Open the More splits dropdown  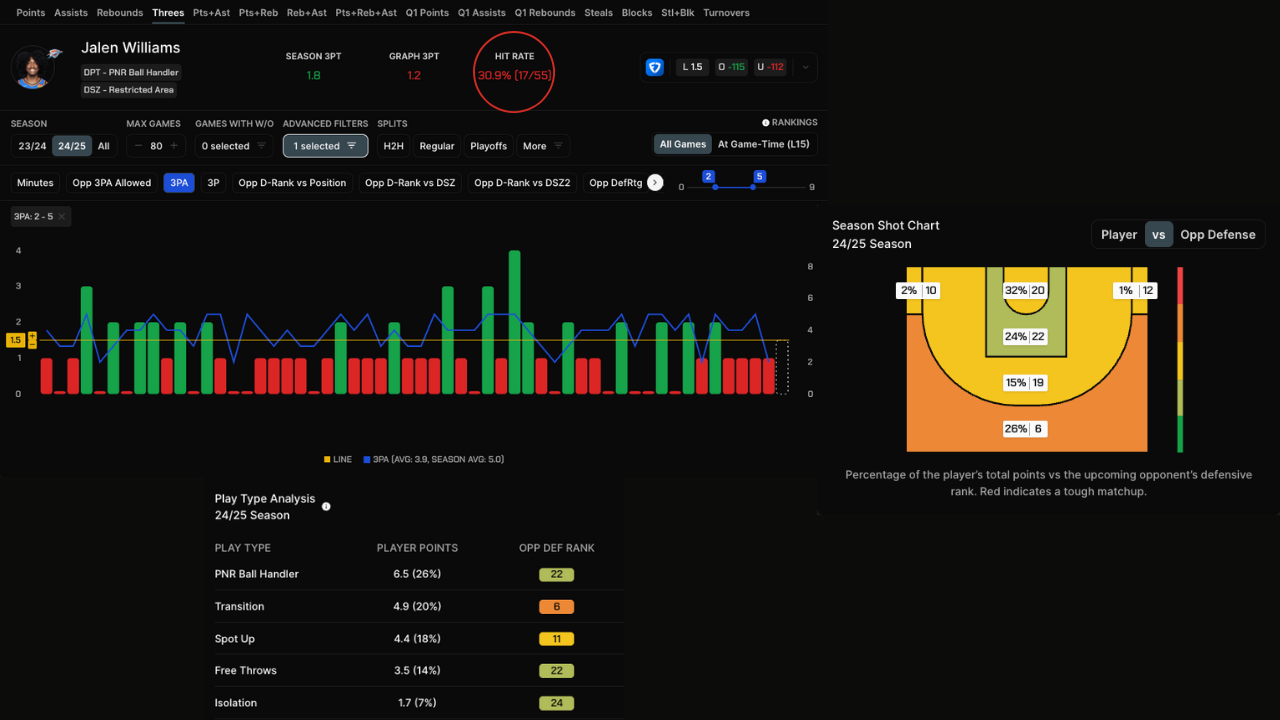click(543, 146)
